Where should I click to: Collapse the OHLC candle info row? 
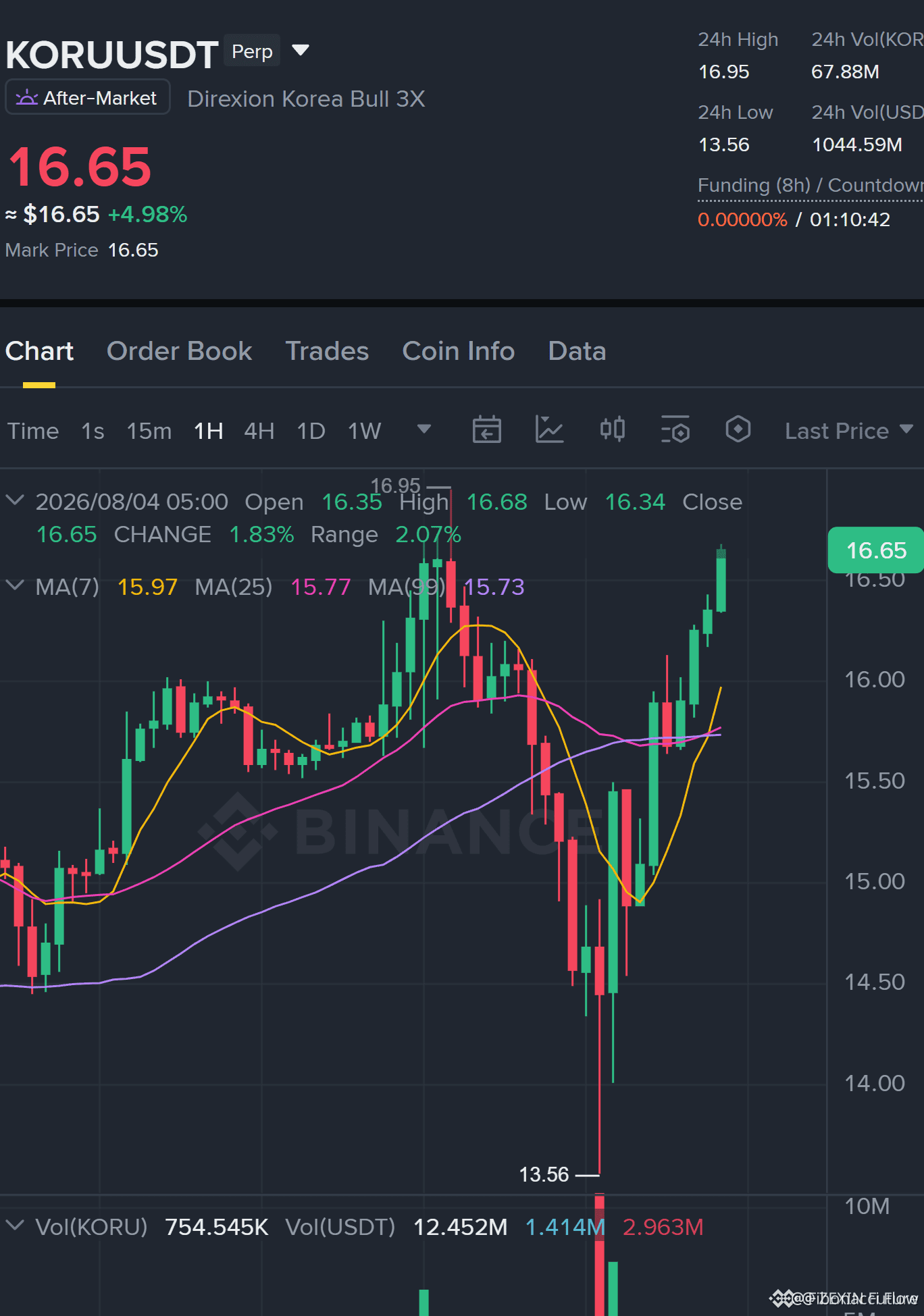(15, 500)
